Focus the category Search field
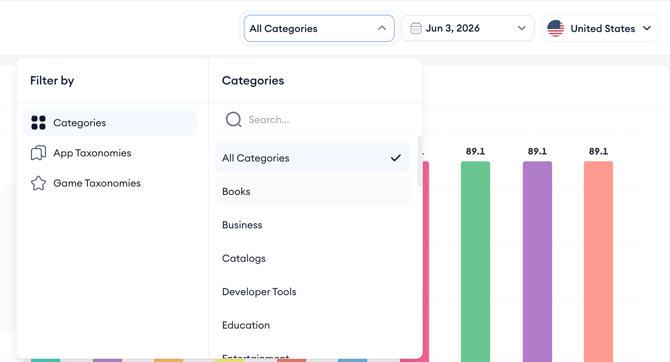 pyautogui.click(x=316, y=120)
